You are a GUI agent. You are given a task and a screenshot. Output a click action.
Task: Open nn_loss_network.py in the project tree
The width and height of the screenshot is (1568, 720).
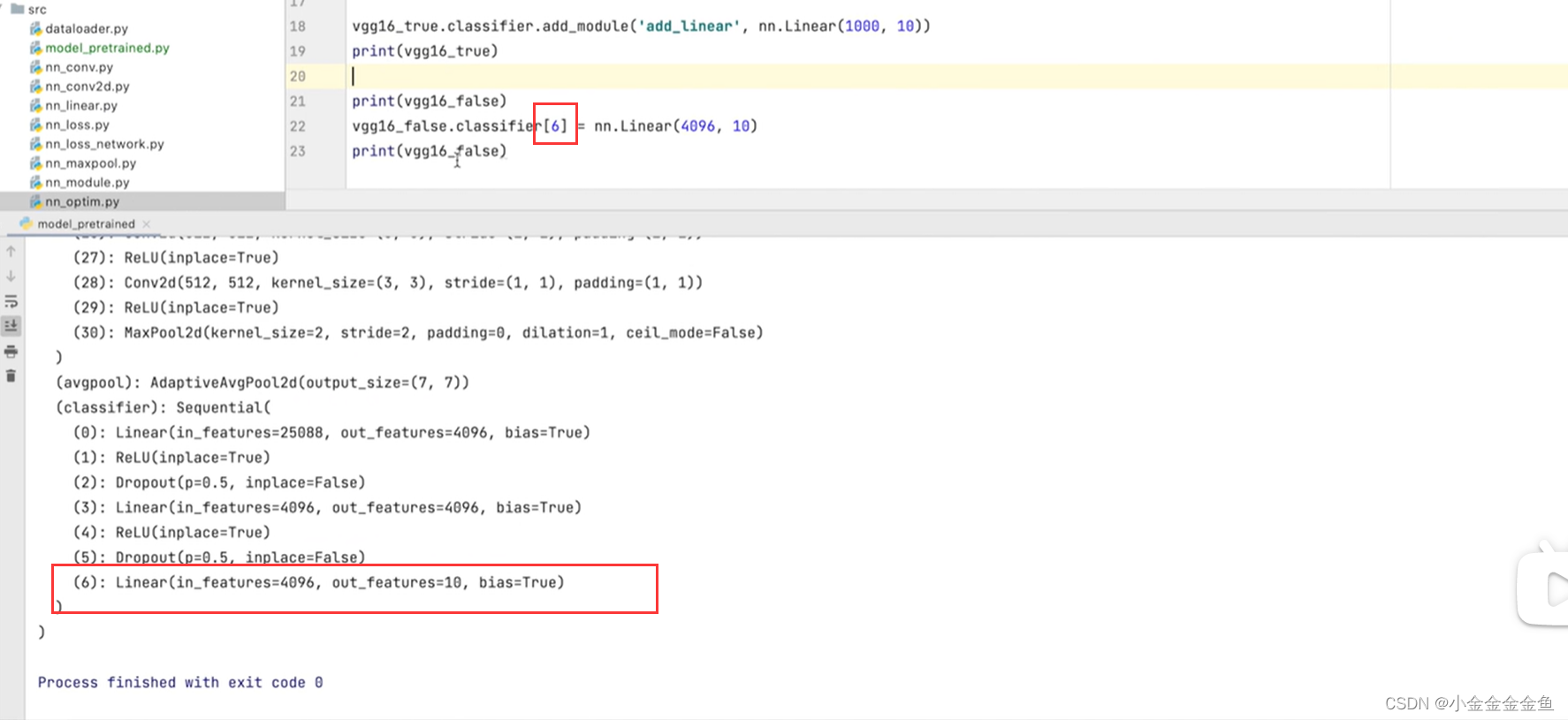(x=104, y=144)
